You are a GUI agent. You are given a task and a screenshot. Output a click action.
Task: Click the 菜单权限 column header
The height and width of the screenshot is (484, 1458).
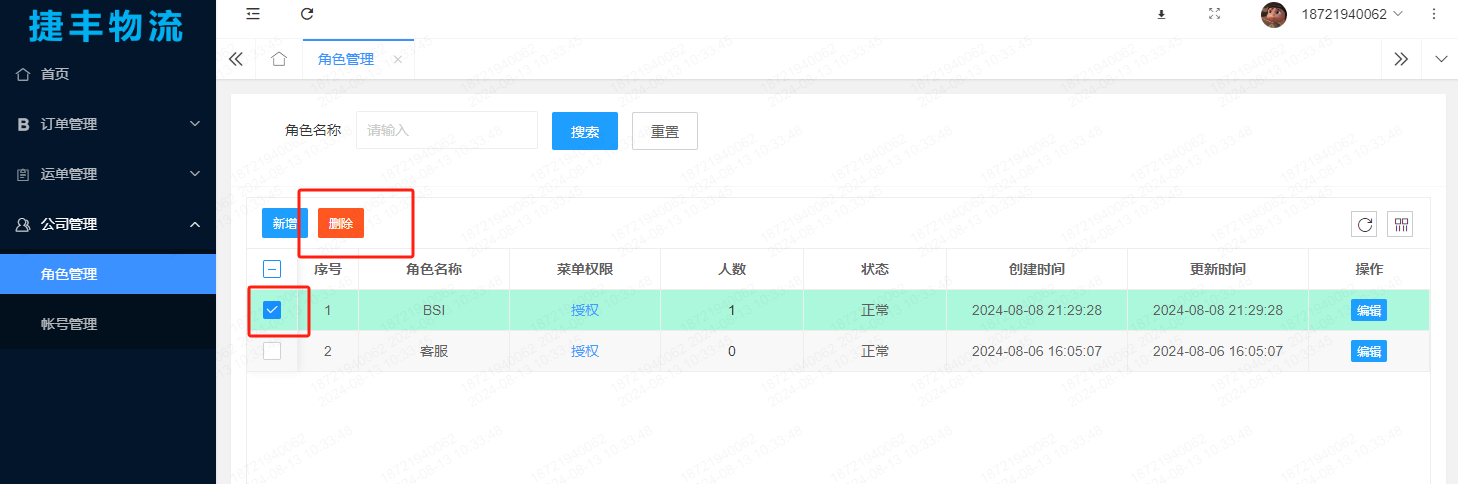[585, 269]
